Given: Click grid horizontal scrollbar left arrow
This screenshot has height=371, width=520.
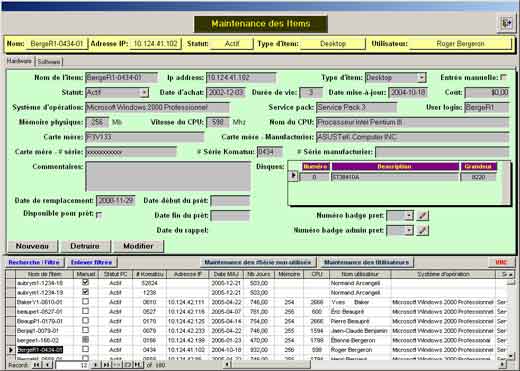Looking at the screenshot, I should point(227,365).
